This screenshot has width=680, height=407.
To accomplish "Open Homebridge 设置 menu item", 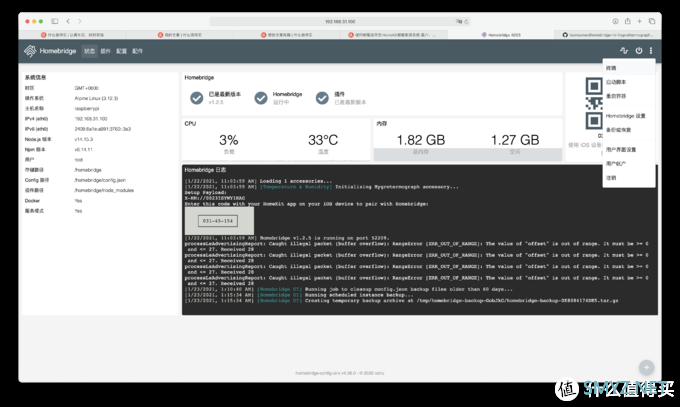I will coord(629,116).
